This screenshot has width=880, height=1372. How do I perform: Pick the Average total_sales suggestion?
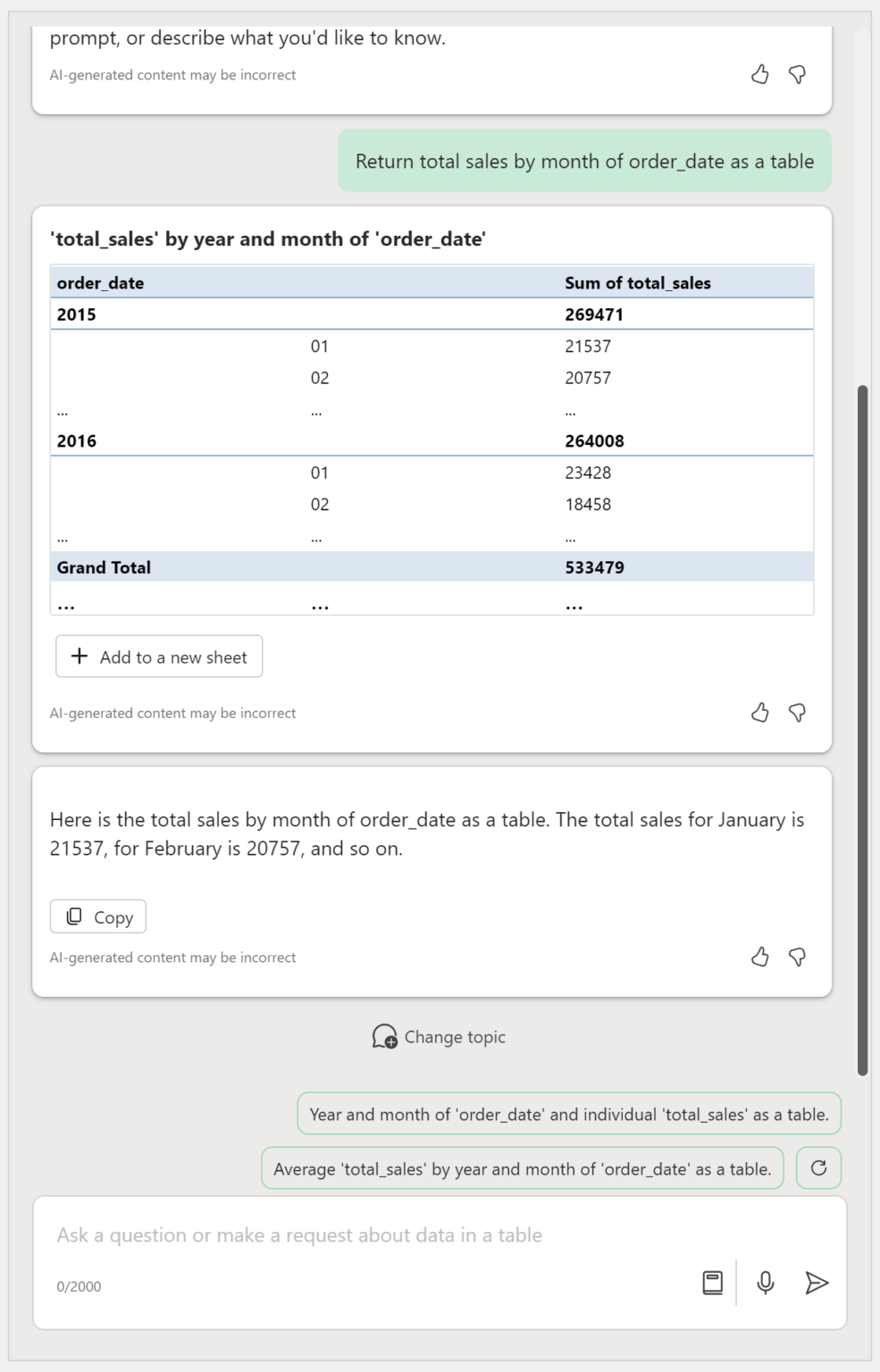coord(522,1168)
